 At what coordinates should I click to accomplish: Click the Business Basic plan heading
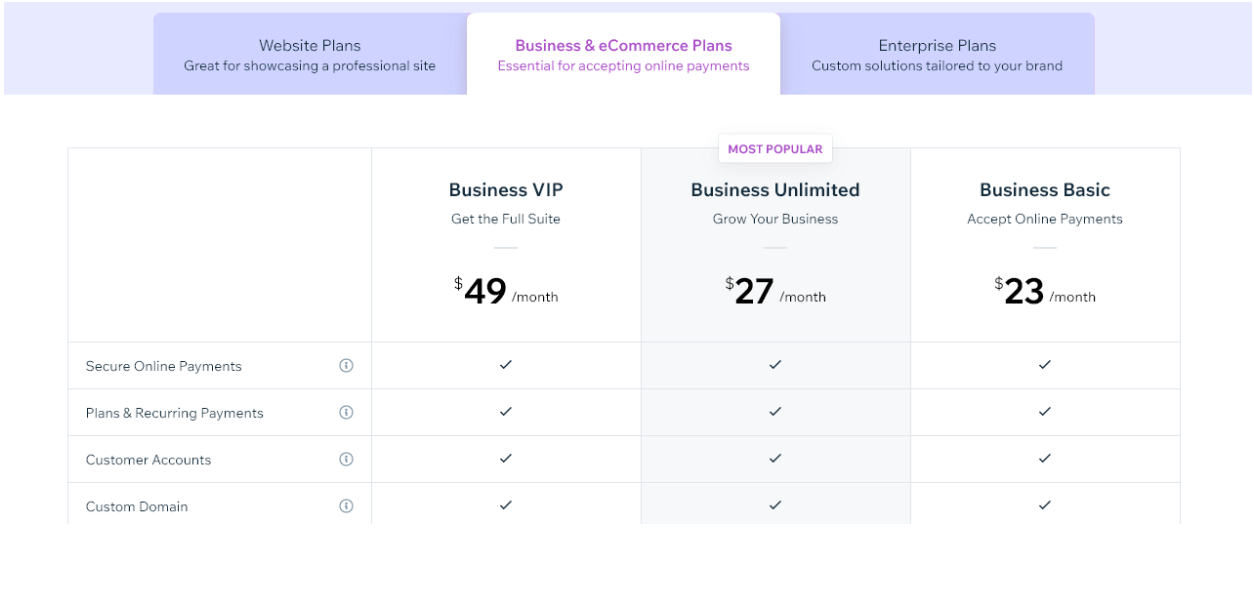tap(1045, 190)
